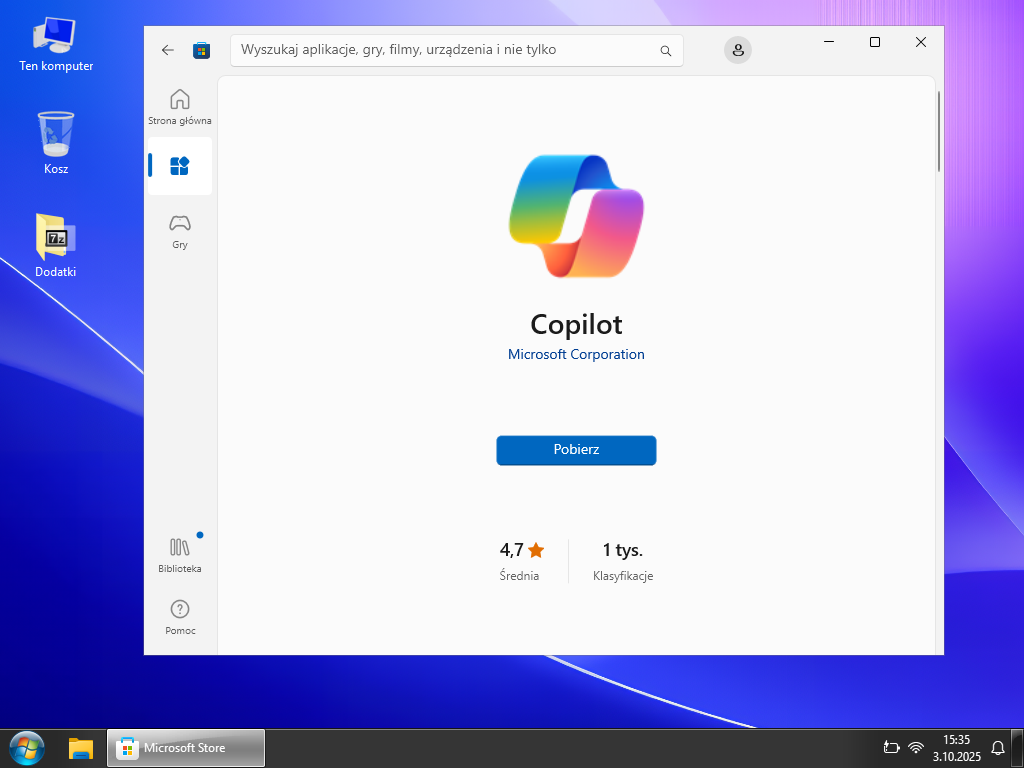Open Biblioteka library
This screenshot has height=768, width=1024.
click(x=180, y=554)
